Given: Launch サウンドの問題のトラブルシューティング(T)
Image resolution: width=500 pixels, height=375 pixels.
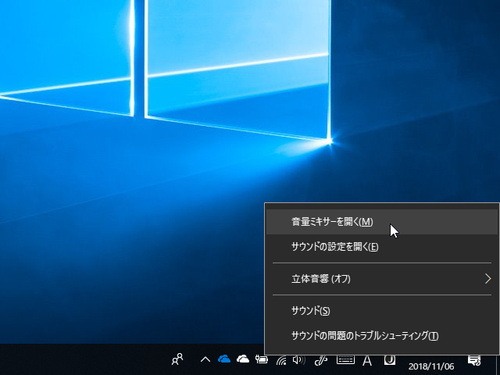Looking at the screenshot, I should (382, 336).
